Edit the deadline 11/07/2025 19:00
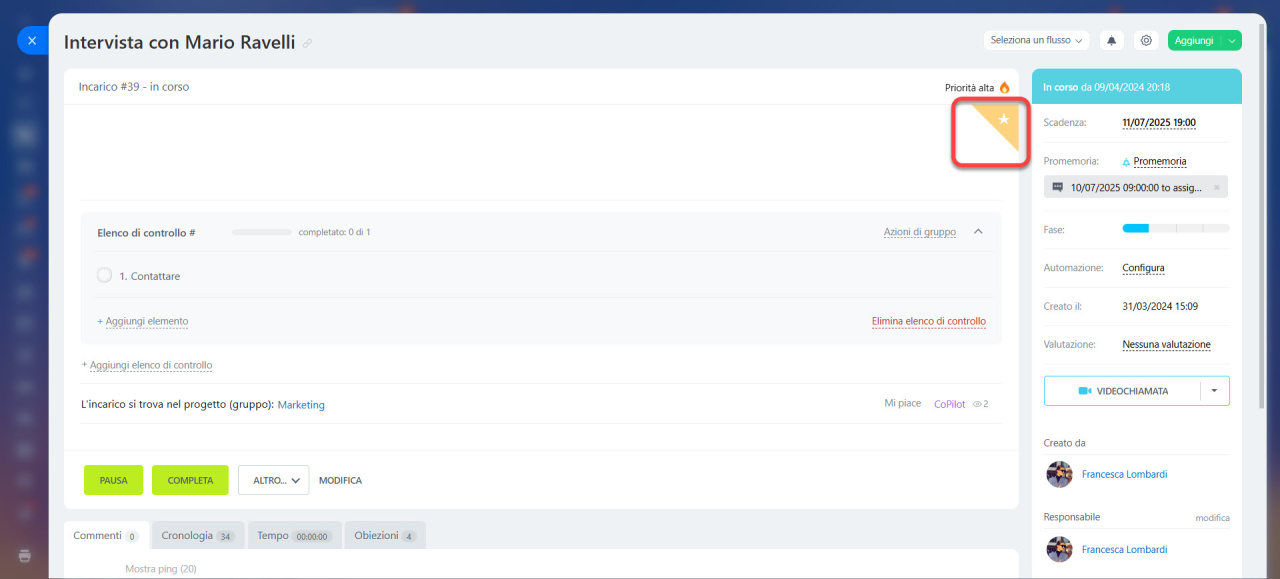This screenshot has height=579, width=1280. point(1159,123)
